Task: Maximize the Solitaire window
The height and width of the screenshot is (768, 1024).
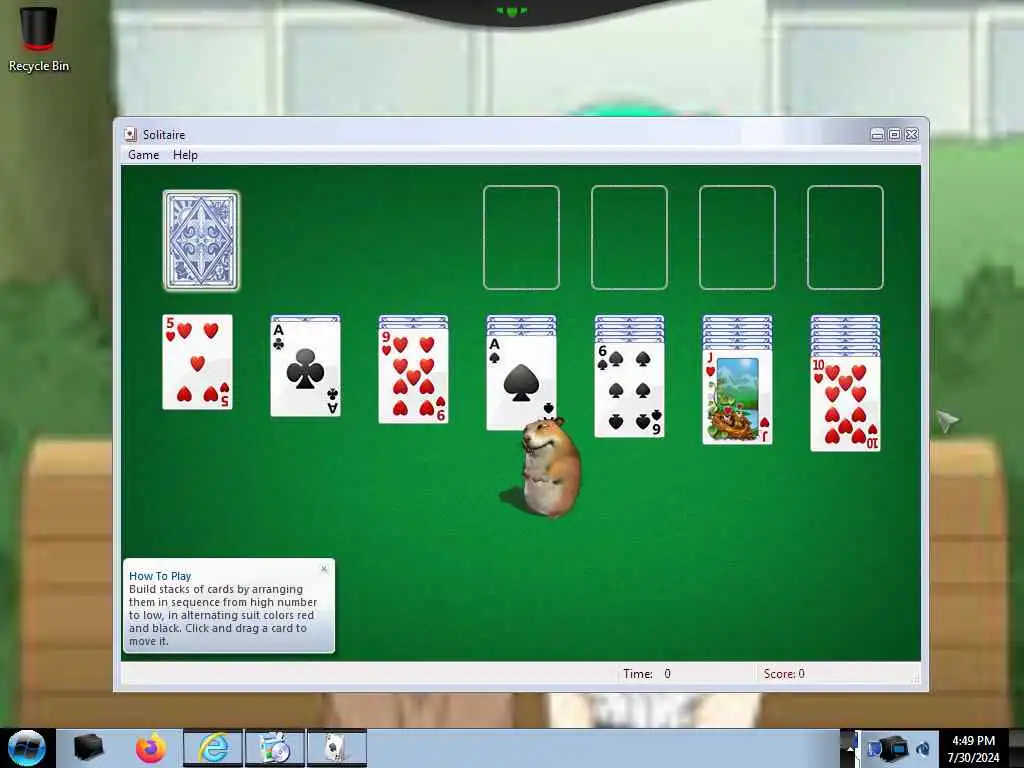Action: click(x=895, y=135)
